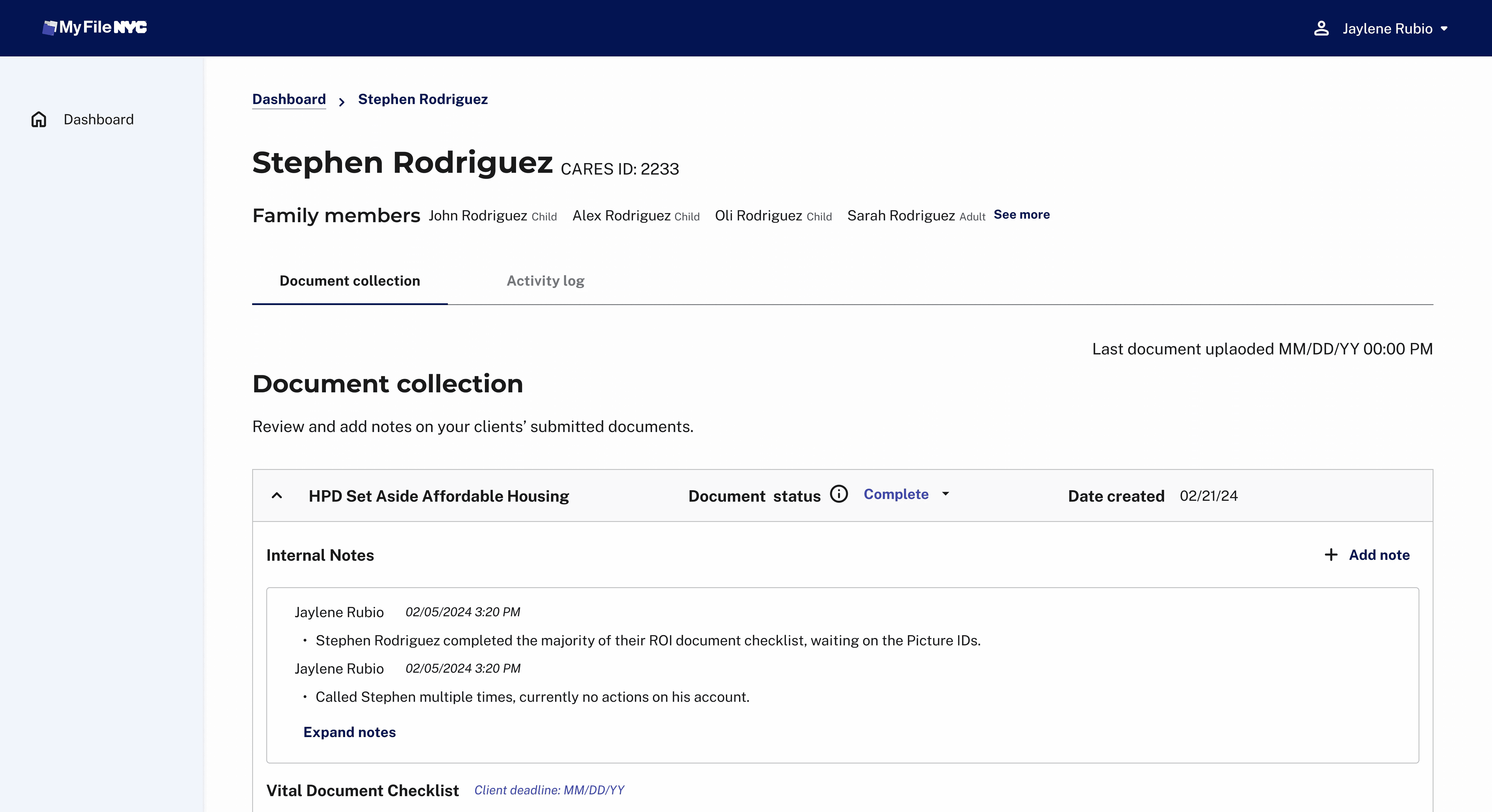Screen dimensions: 1492x812
Task: Collapse the HPD Set Aside Affordable Housing section
Action: click(x=277, y=495)
